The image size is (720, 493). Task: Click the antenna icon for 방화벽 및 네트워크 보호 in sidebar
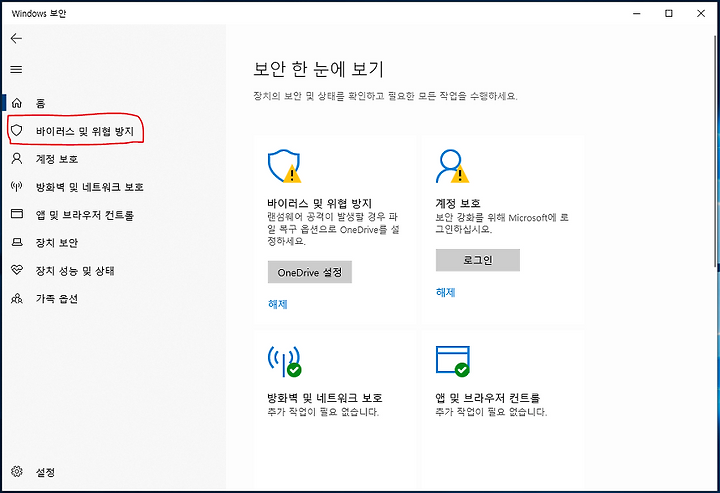tap(17, 186)
